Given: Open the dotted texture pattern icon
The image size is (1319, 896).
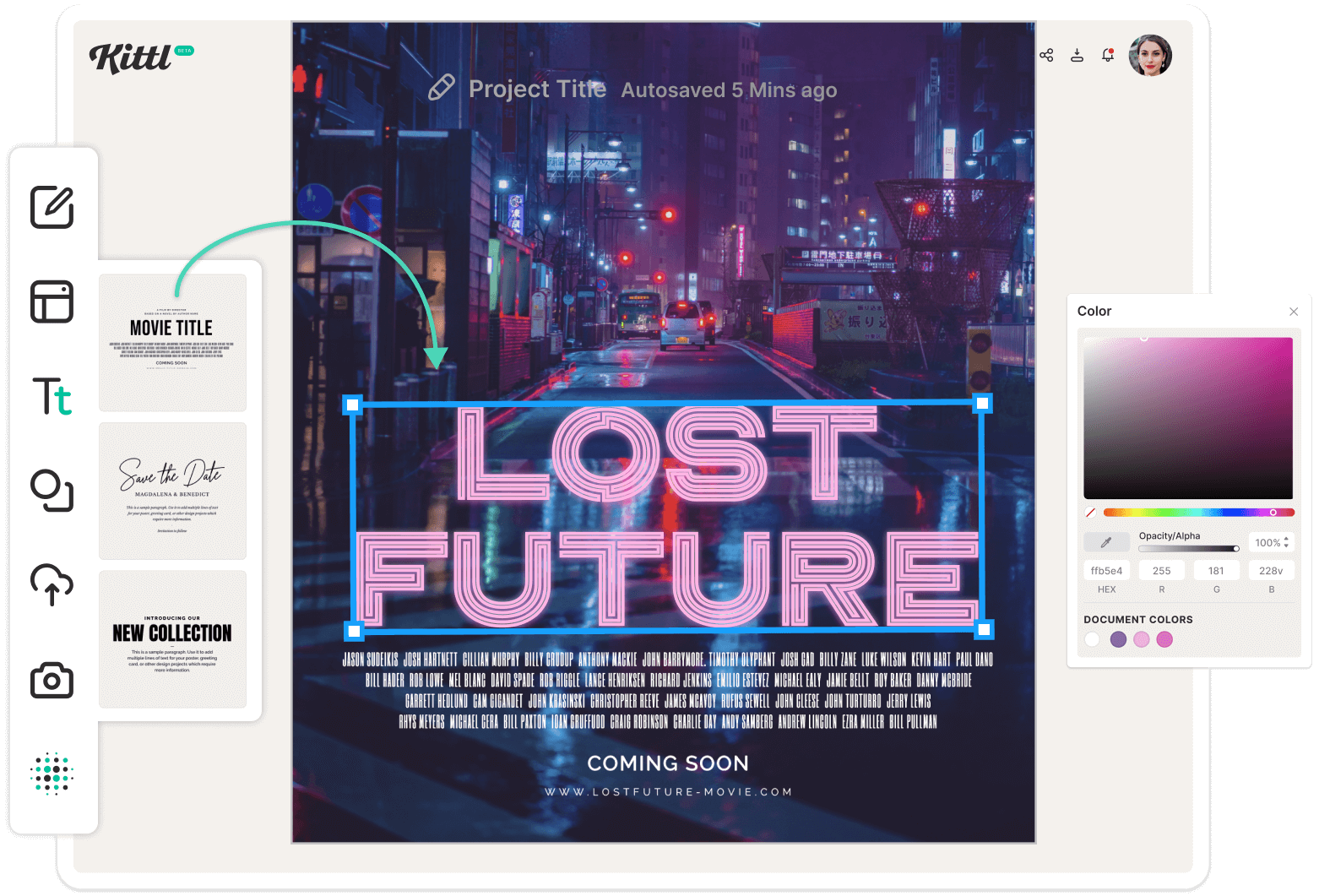Looking at the screenshot, I should [x=52, y=774].
